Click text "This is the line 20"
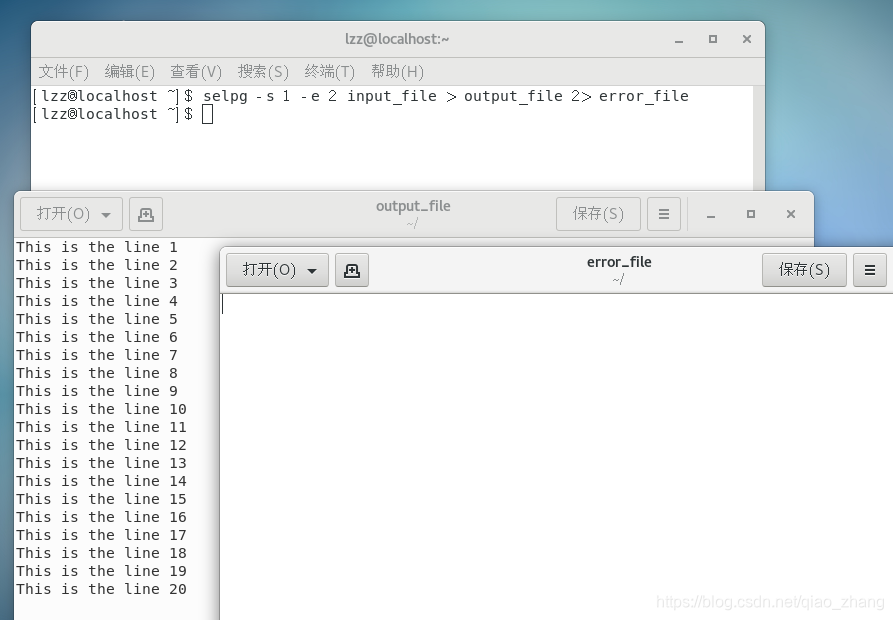 pyautogui.click(x=101, y=589)
